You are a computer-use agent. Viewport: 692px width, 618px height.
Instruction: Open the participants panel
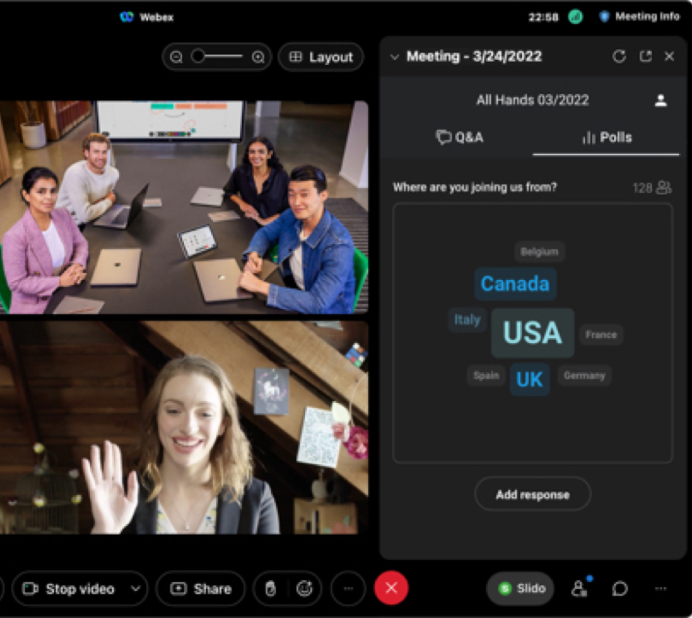click(x=579, y=589)
